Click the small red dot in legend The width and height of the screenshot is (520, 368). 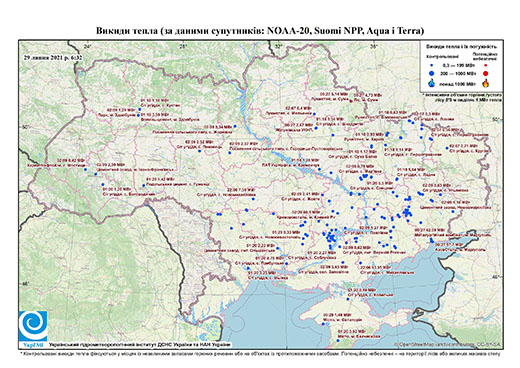pyautogui.click(x=485, y=66)
